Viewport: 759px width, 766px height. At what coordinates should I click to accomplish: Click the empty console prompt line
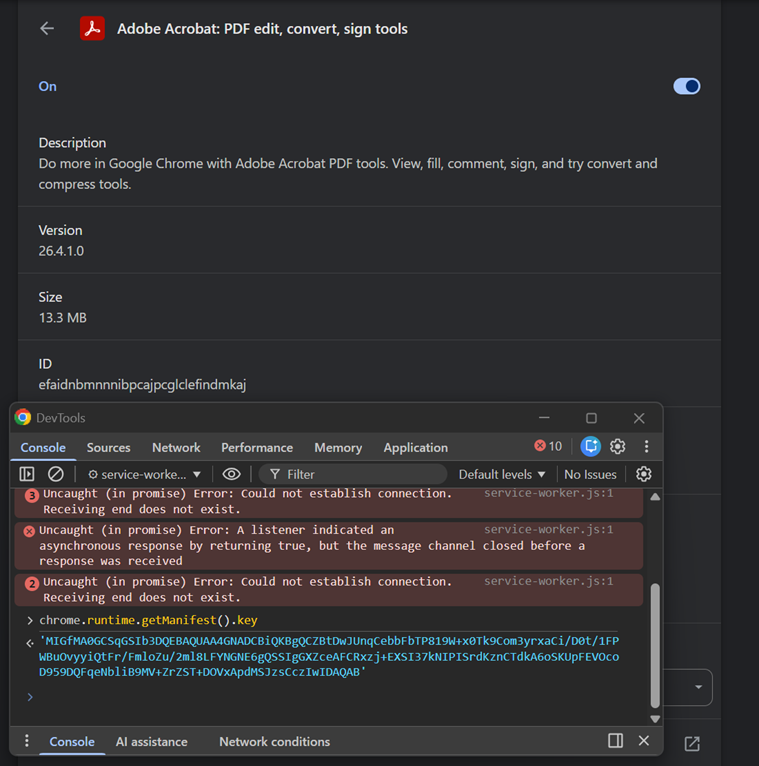click(329, 697)
